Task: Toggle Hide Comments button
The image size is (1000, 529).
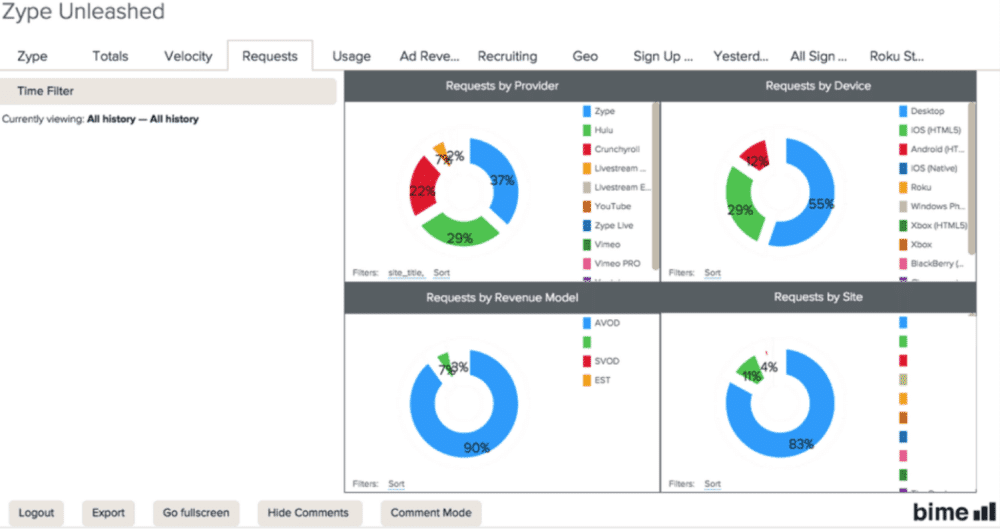Action: pos(308,513)
